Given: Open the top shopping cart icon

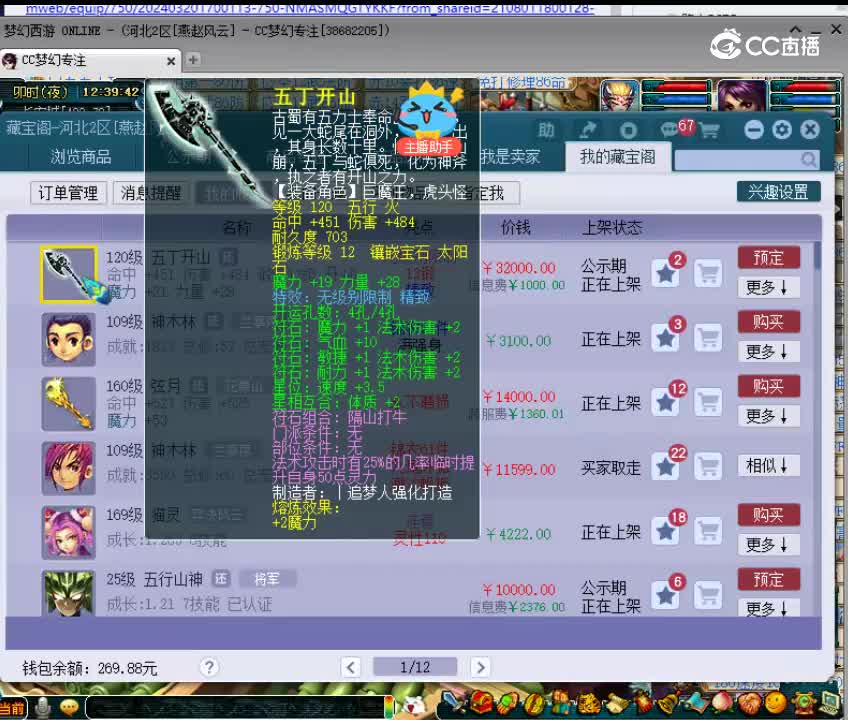Looking at the screenshot, I should click(709, 130).
